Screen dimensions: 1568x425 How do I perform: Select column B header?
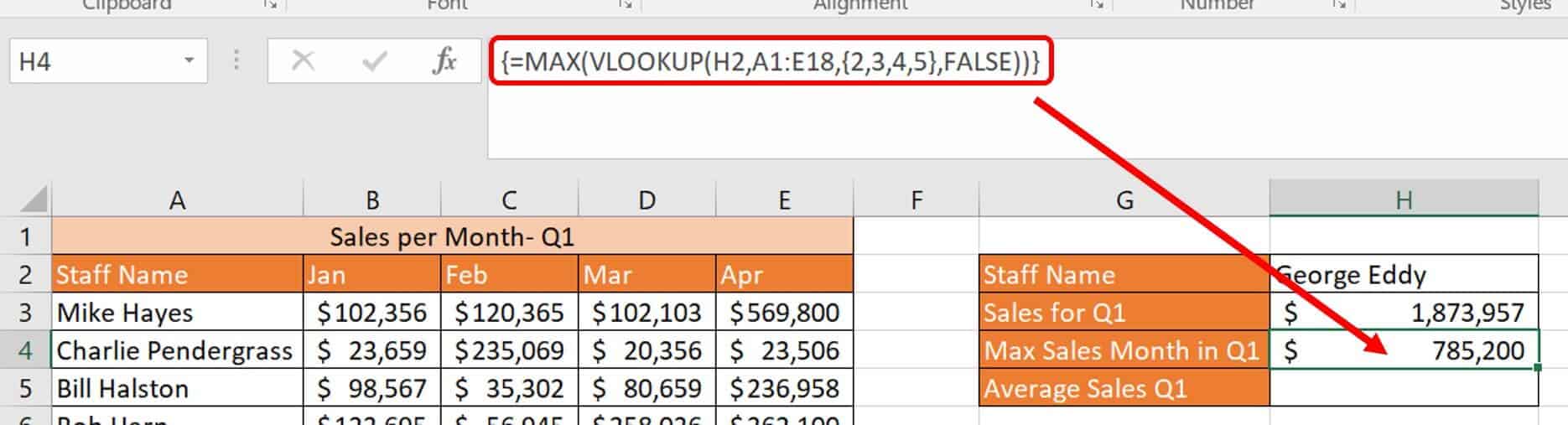(371, 200)
